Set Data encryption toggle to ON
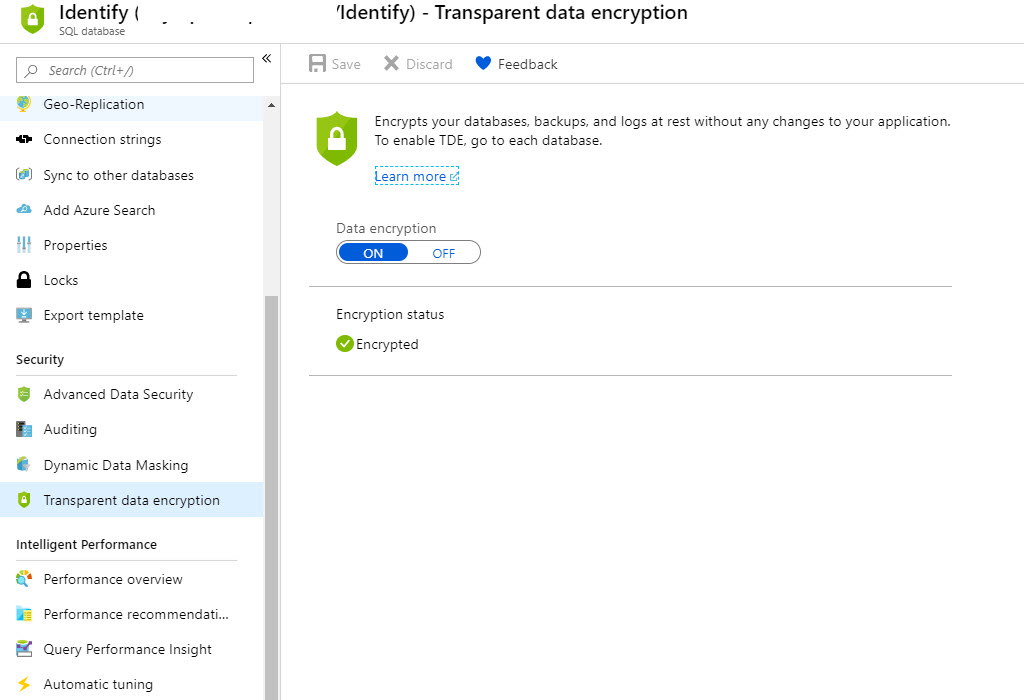 pos(373,253)
